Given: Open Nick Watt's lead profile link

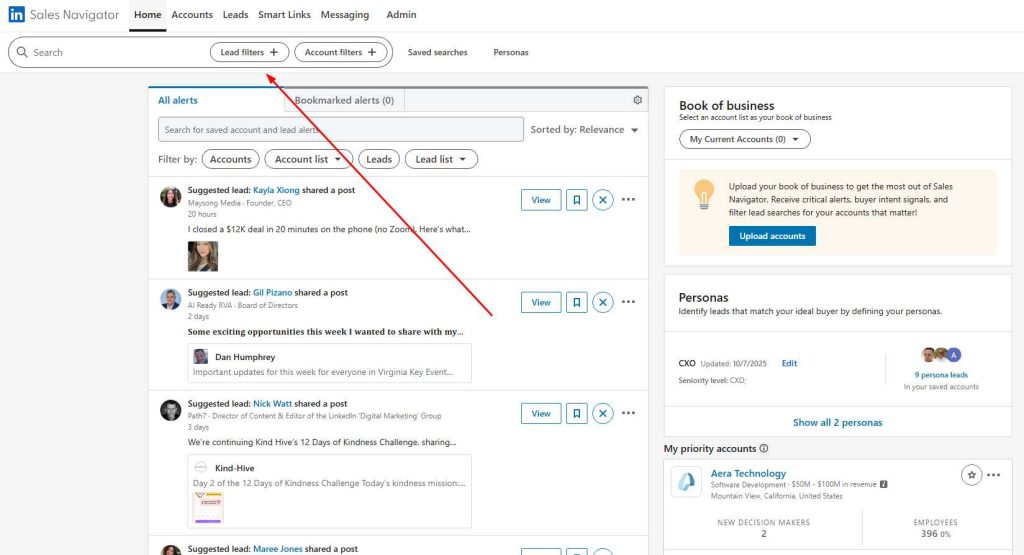Looking at the screenshot, I should 272,404.
